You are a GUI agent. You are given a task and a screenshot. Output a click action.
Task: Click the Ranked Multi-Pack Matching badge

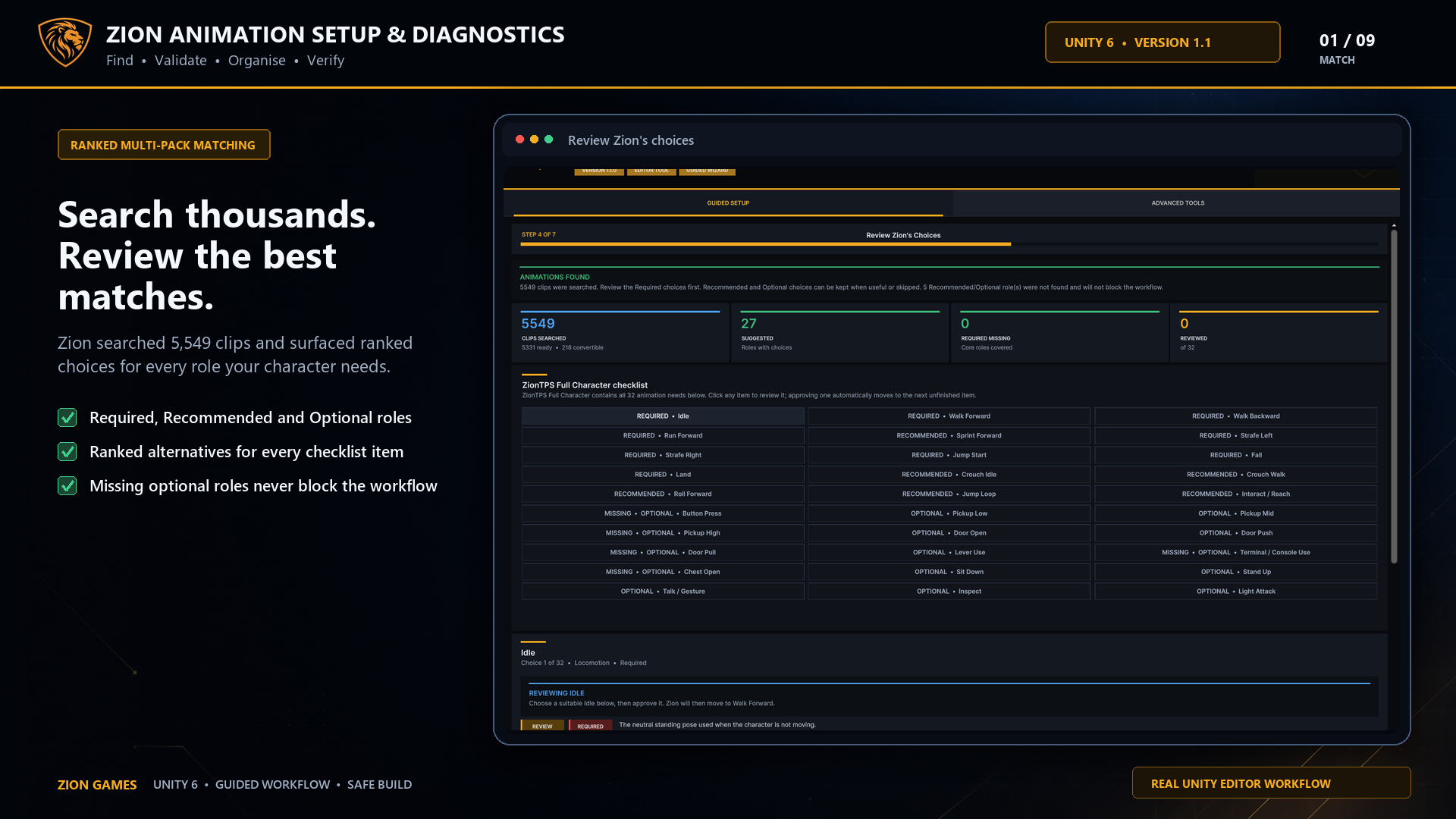164,145
